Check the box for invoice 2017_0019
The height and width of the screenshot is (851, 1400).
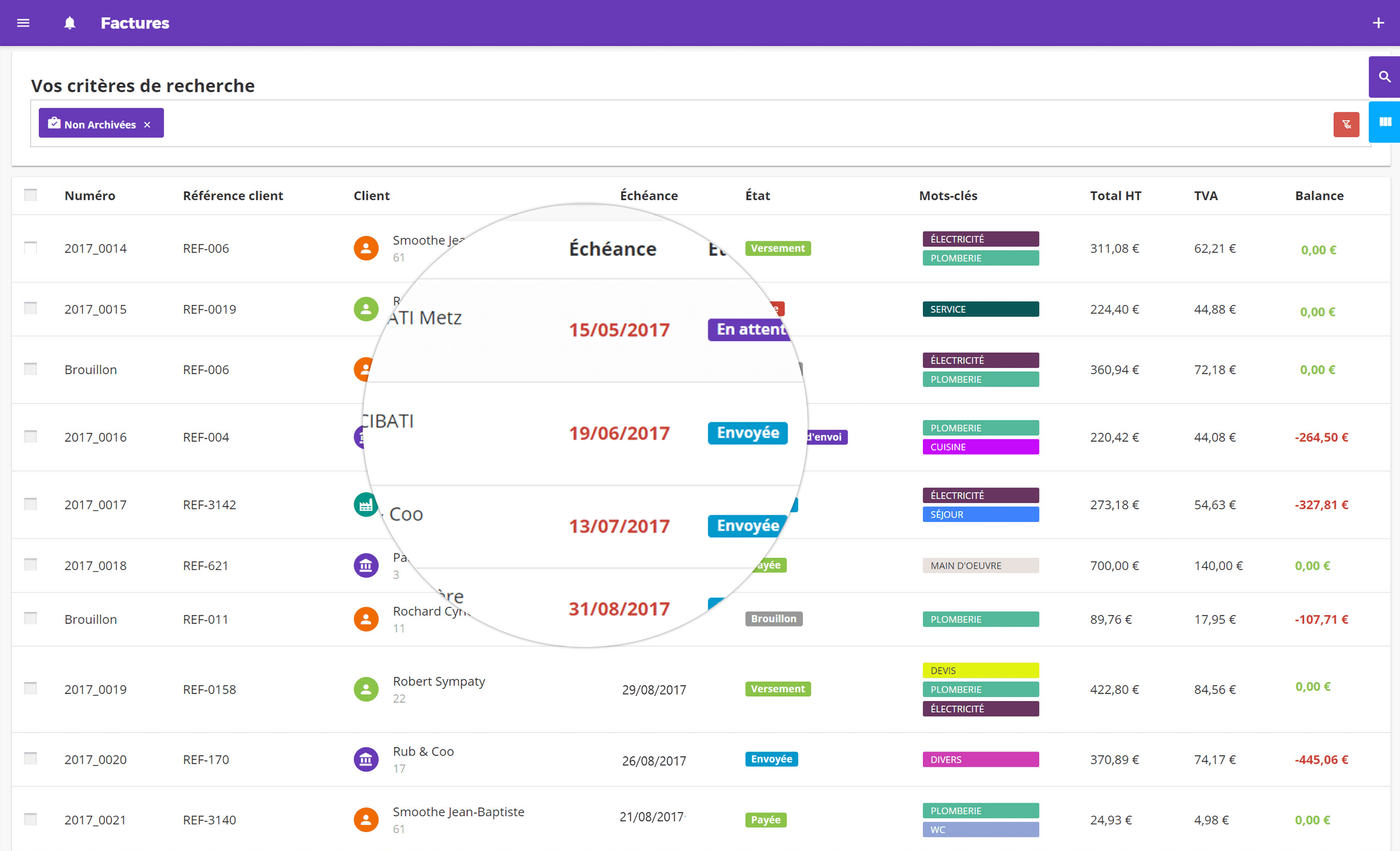point(31,688)
